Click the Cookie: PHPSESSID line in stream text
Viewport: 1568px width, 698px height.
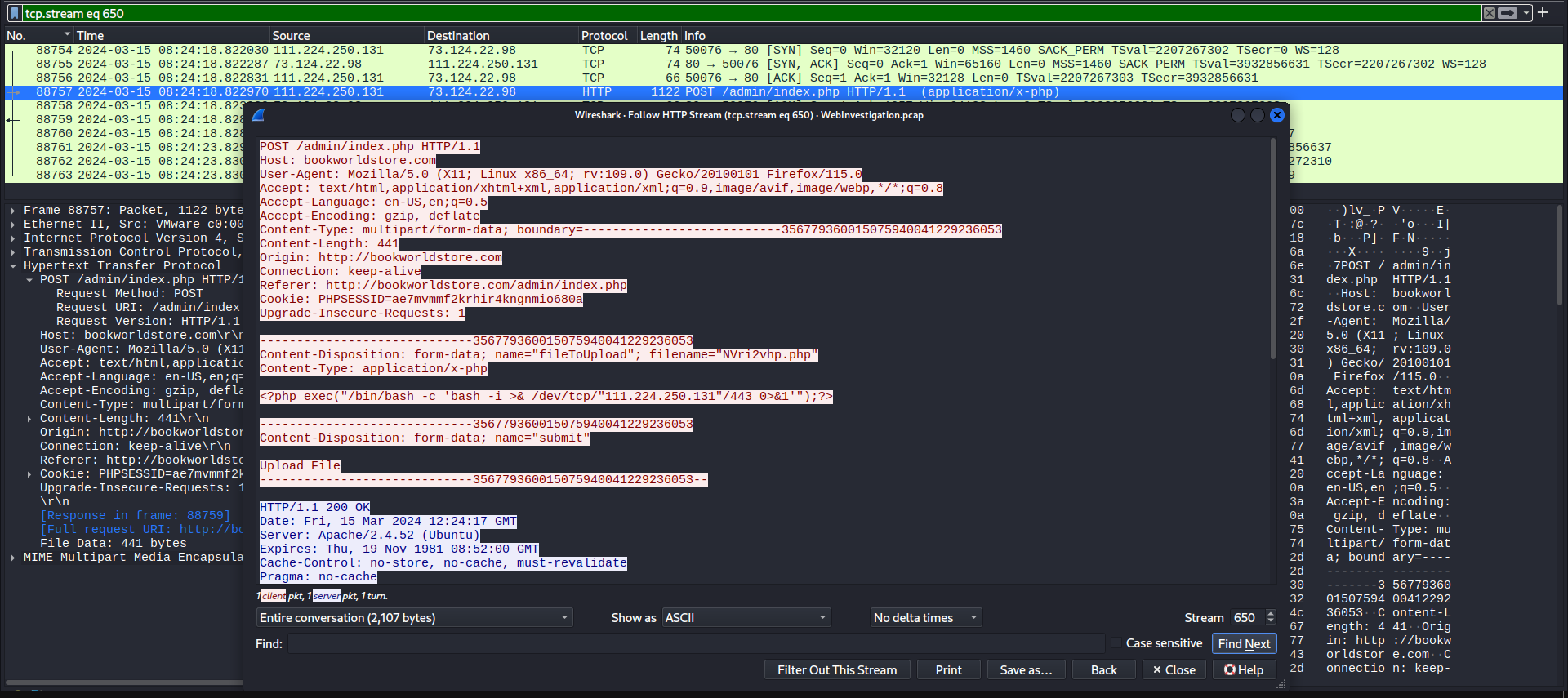421,300
